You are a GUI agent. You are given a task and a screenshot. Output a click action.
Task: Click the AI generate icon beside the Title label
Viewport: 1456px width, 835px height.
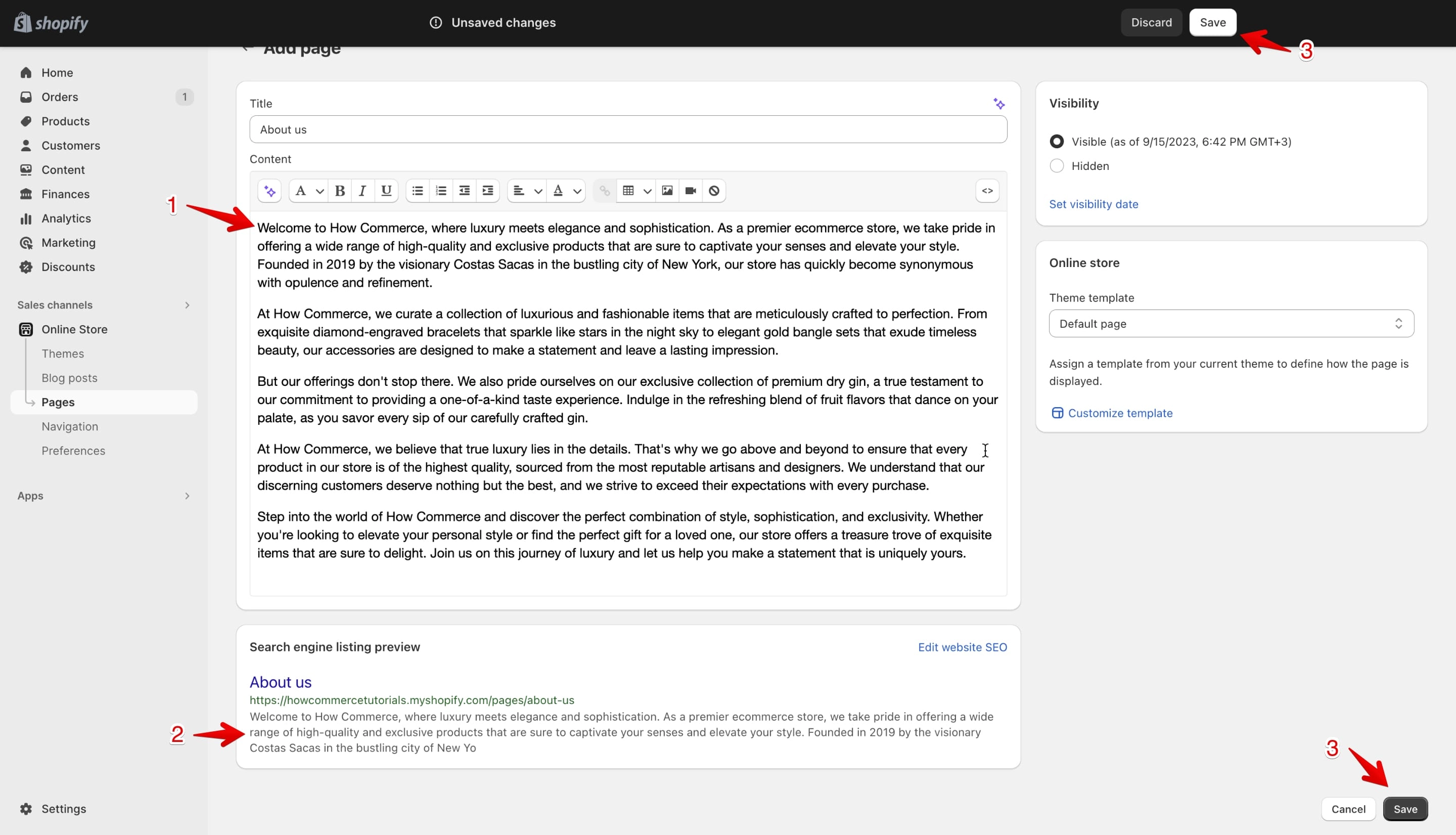click(998, 104)
